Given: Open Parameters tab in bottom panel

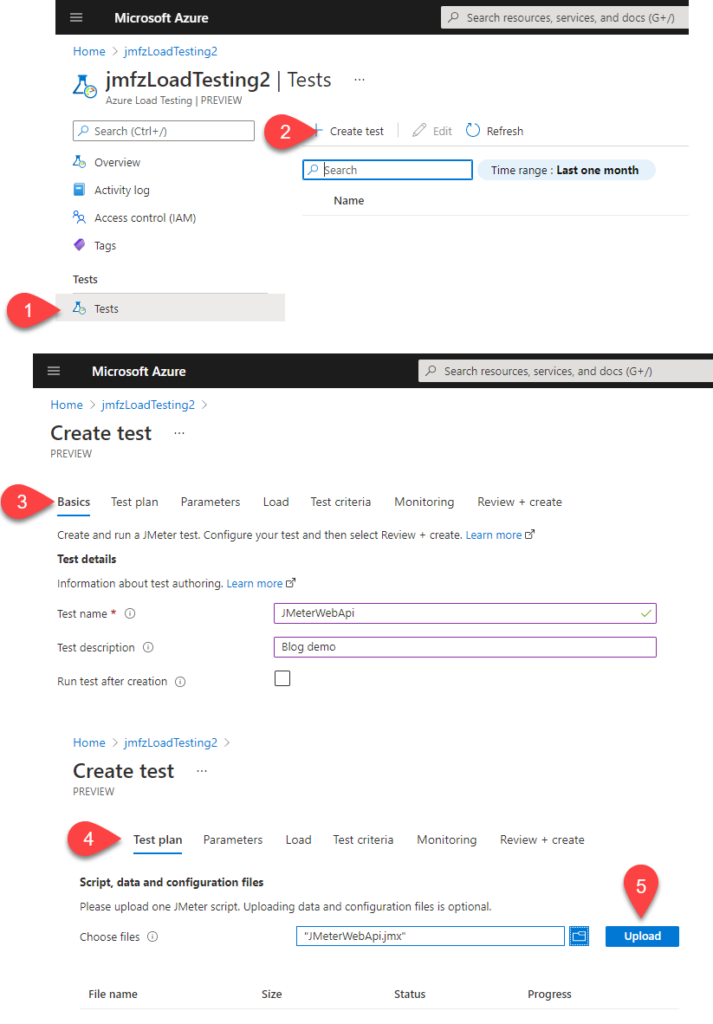Looking at the screenshot, I should pyautogui.click(x=232, y=839).
